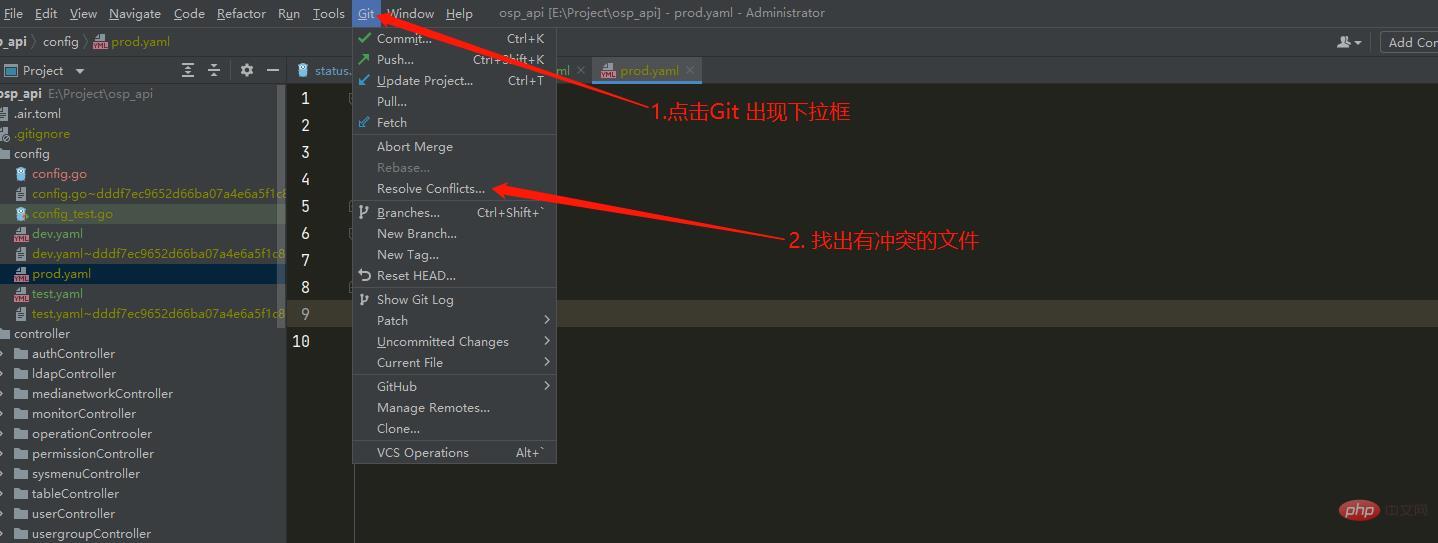Viewport: 1438px width, 543px height.
Task: Open the View menu
Action: pyautogui.click(x=83, y=13)
